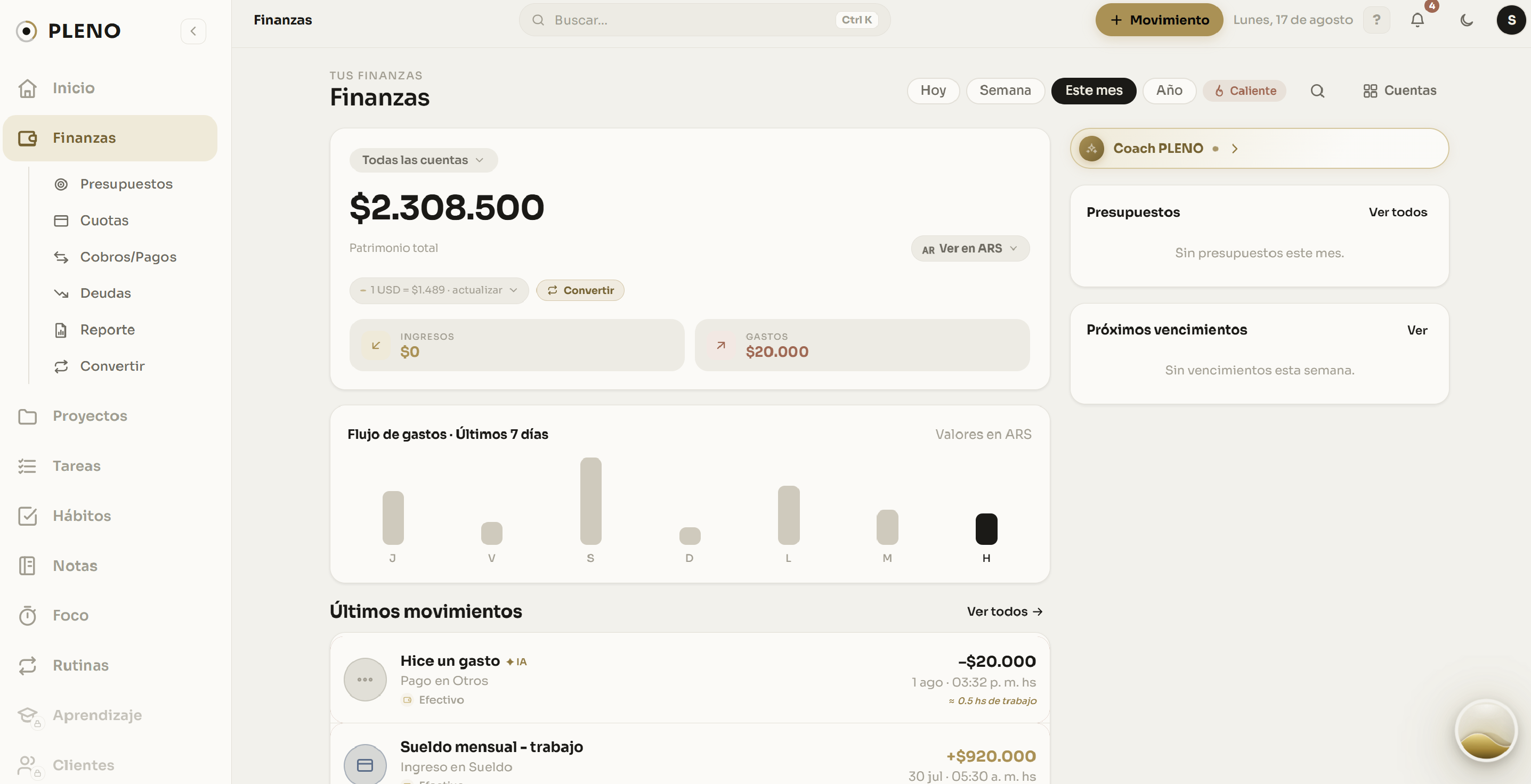
Task: Click the Tareas checklist icon
Action: pyautogui.click(x=27, y=466)
